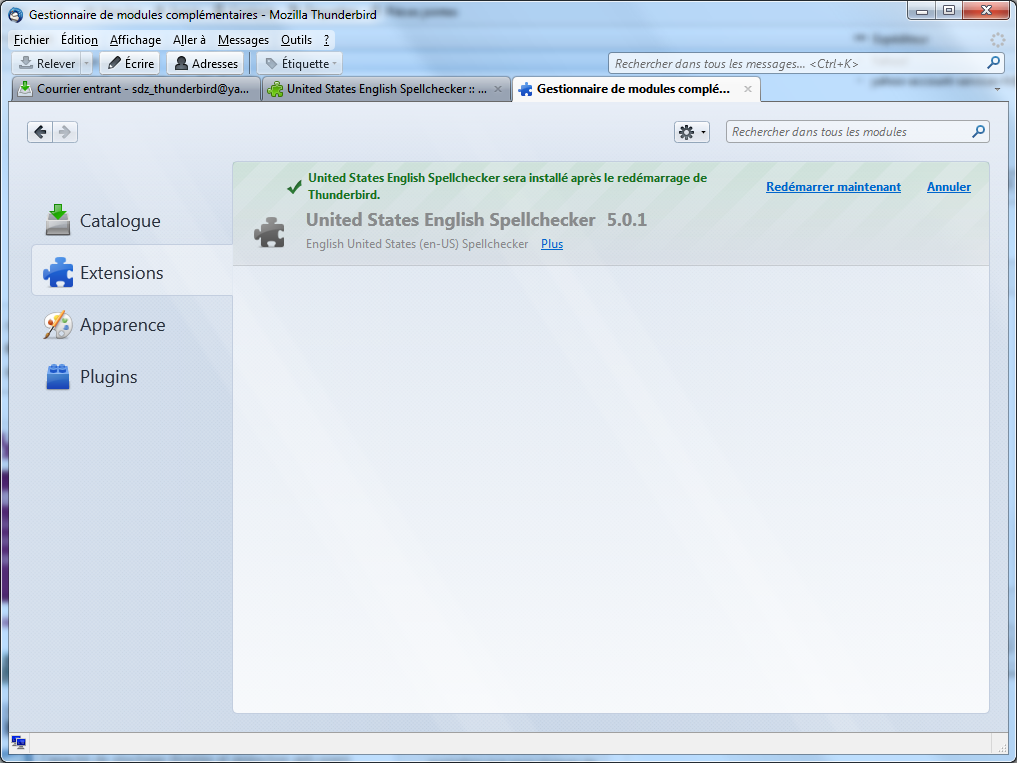Click the Catalogue download icon

click(x=58, y=219)
